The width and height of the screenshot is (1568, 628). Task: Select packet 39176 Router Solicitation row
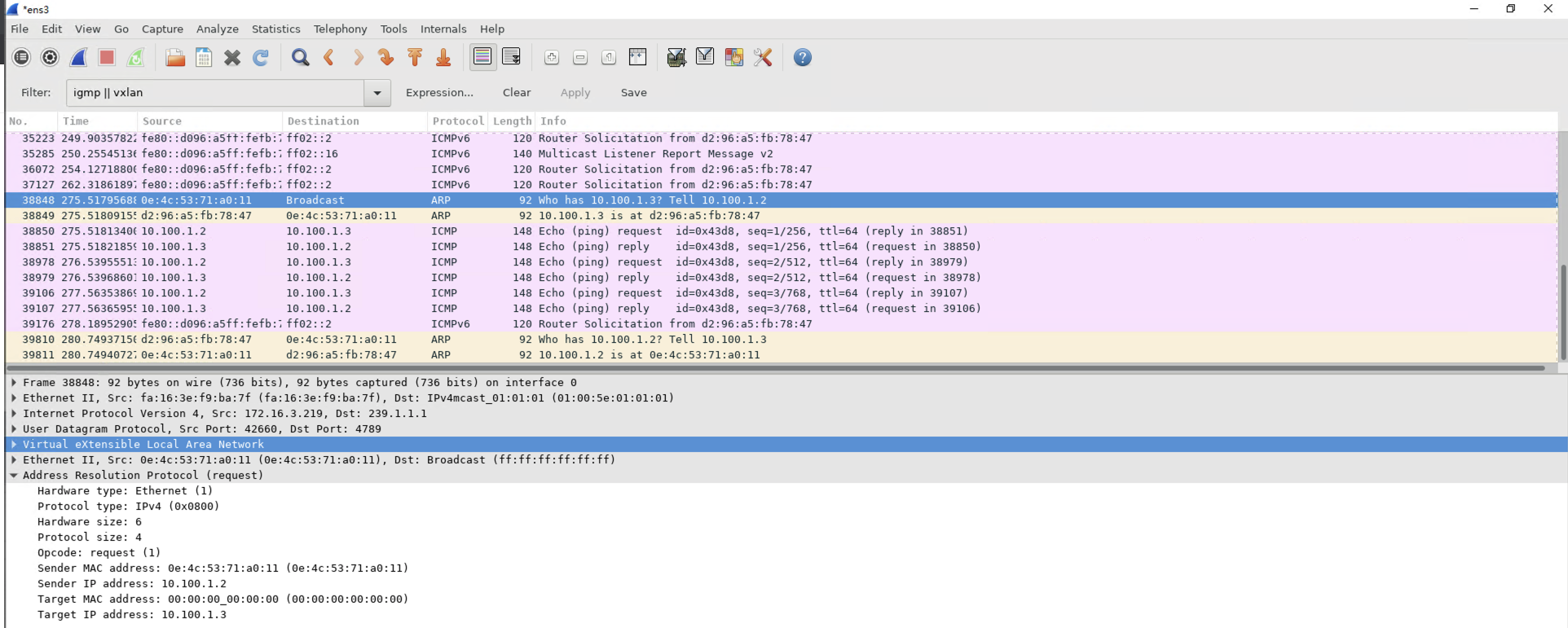[x=781, y=324]
